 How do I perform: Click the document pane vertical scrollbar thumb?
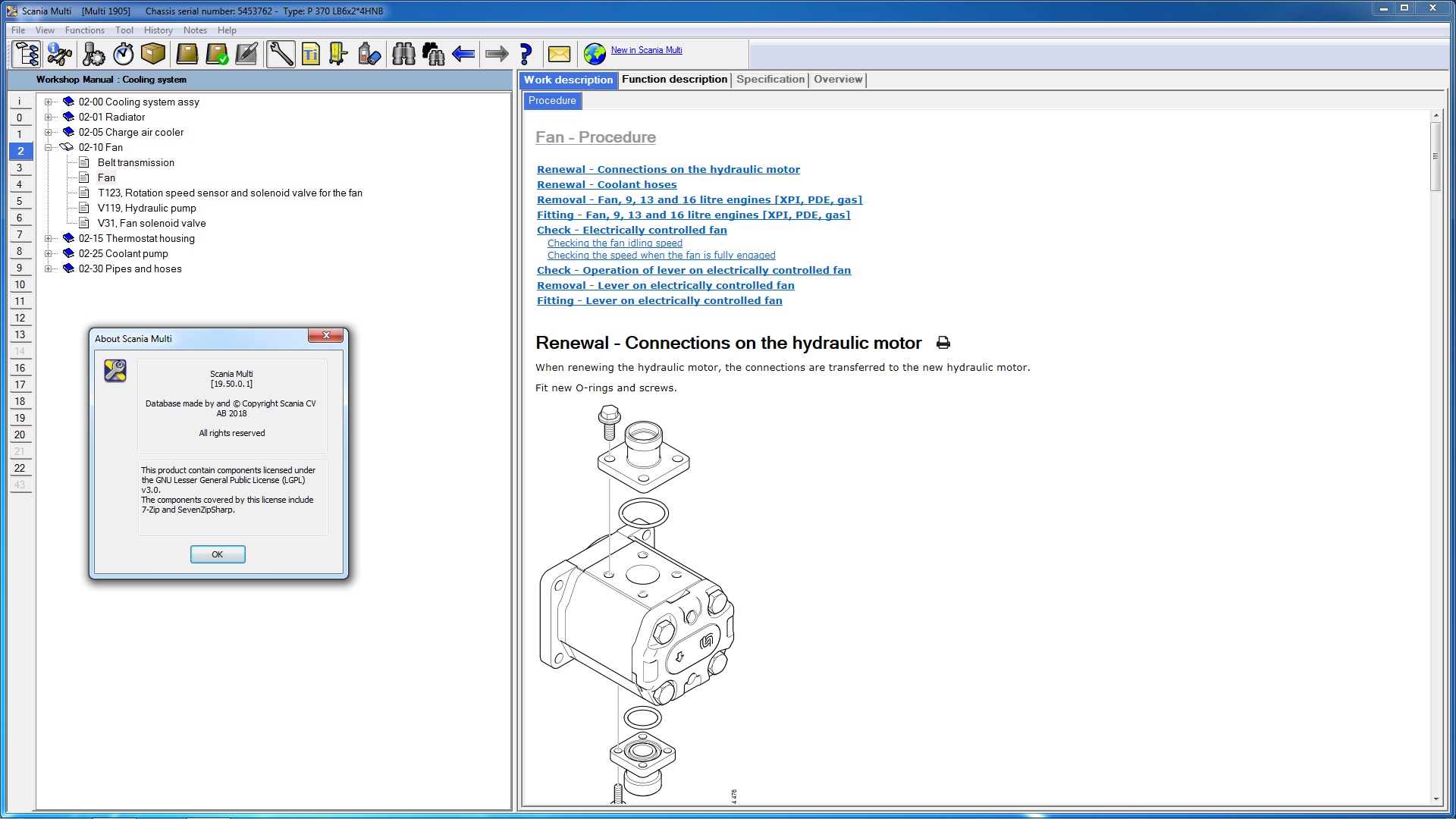point(1435,155)
